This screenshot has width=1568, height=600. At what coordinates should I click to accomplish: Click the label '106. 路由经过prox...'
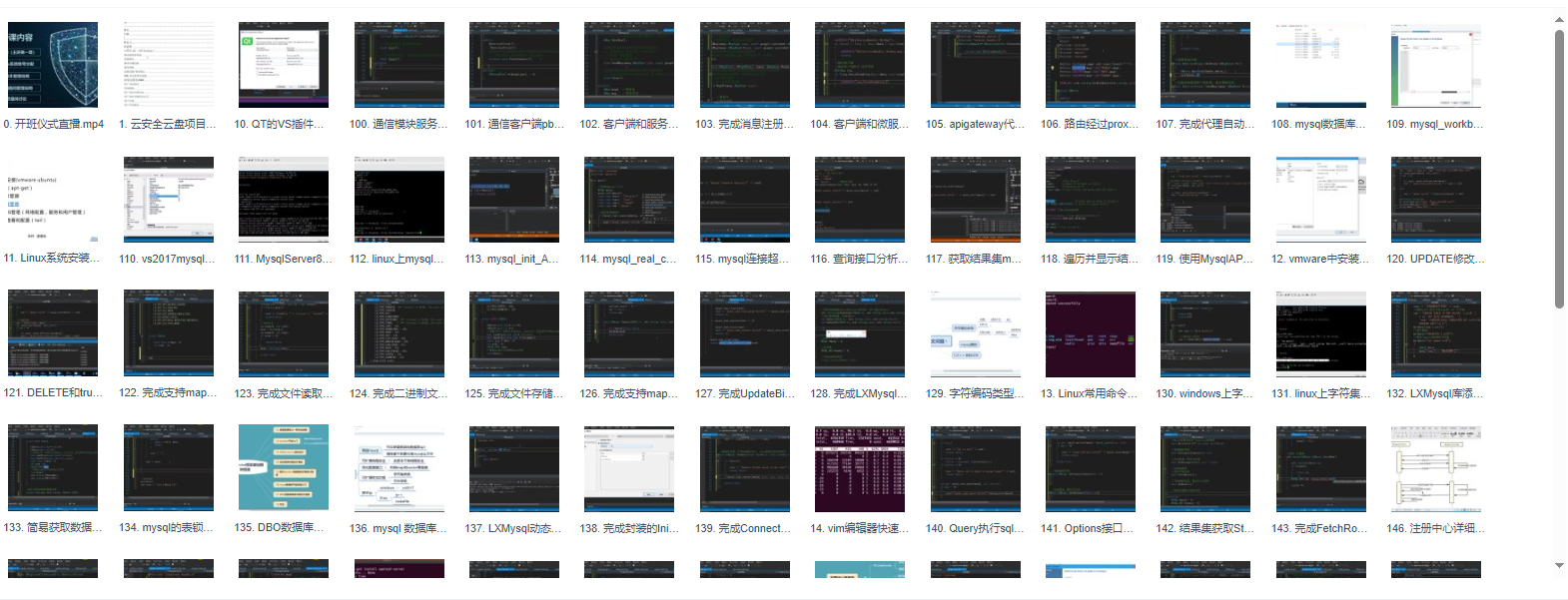[x=1091, y=125]
